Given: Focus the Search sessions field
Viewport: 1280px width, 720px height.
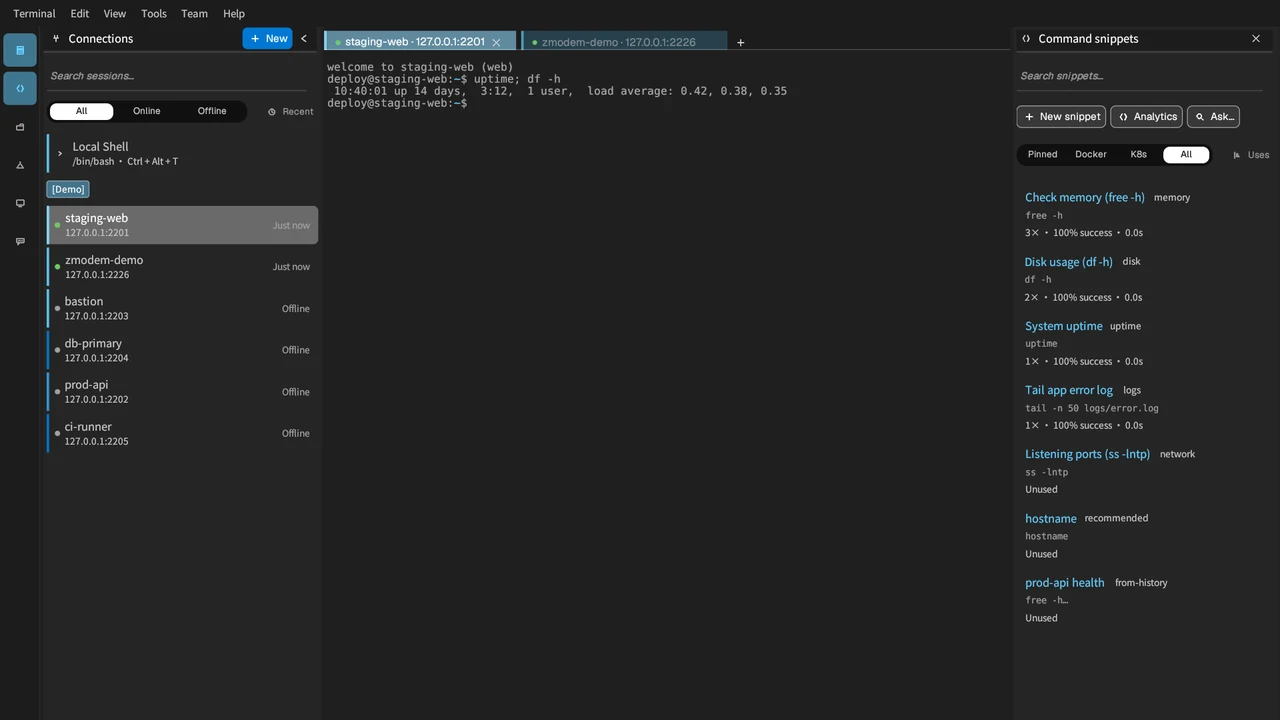Looking at the screenshot, I should click(178, 76).
